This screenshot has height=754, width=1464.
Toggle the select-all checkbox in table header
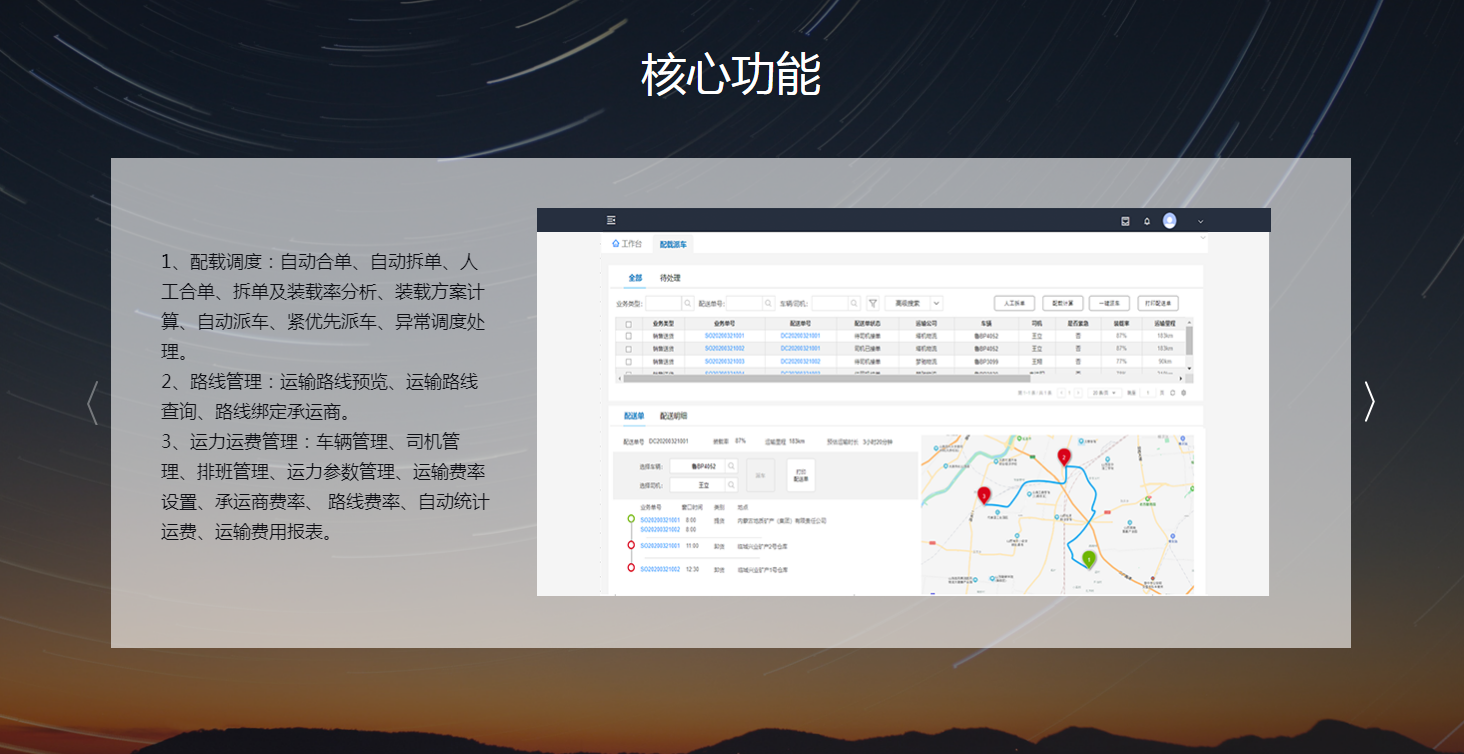click(628, 324)
